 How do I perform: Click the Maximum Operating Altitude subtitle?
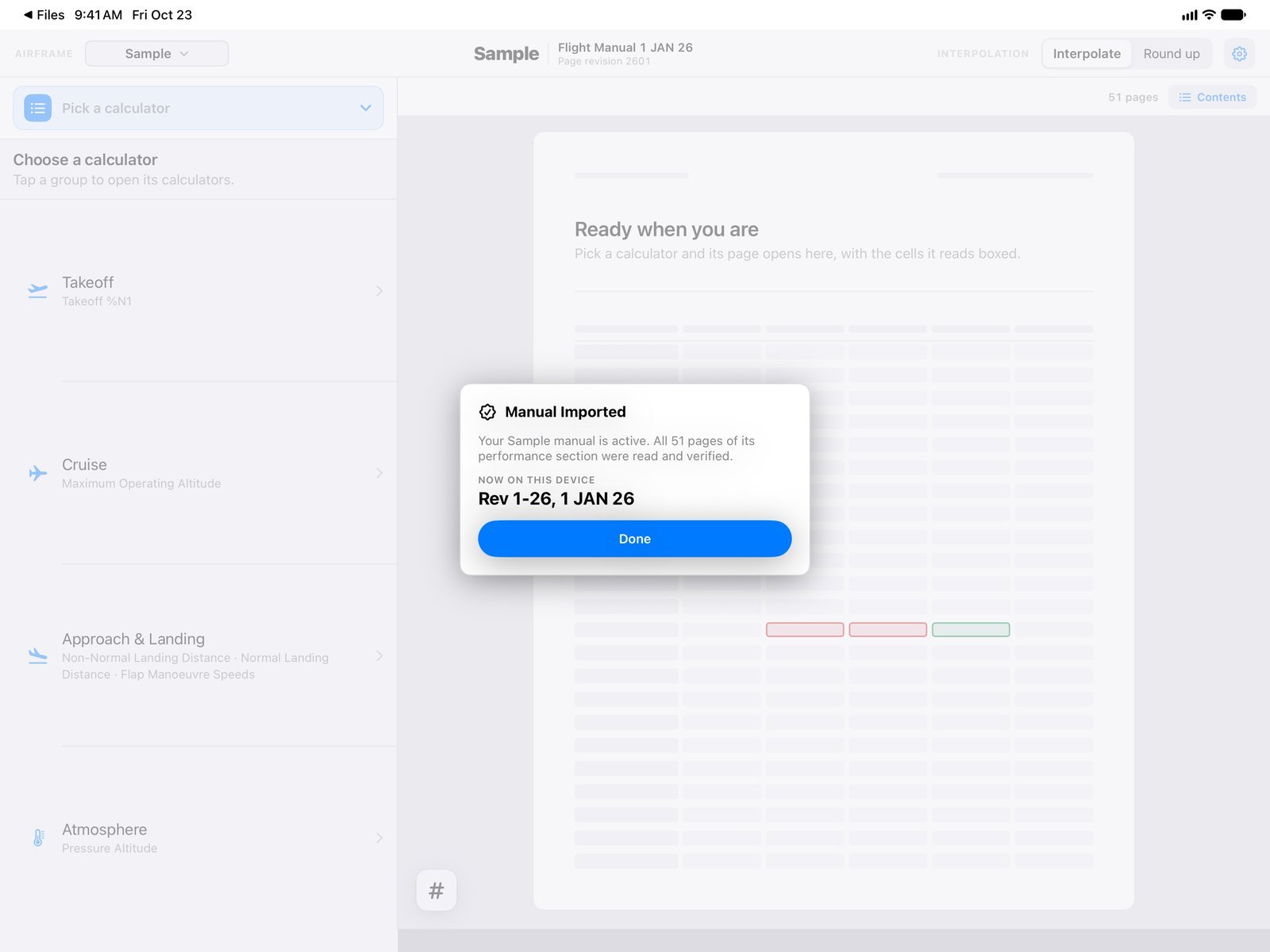tap(141, 483)
